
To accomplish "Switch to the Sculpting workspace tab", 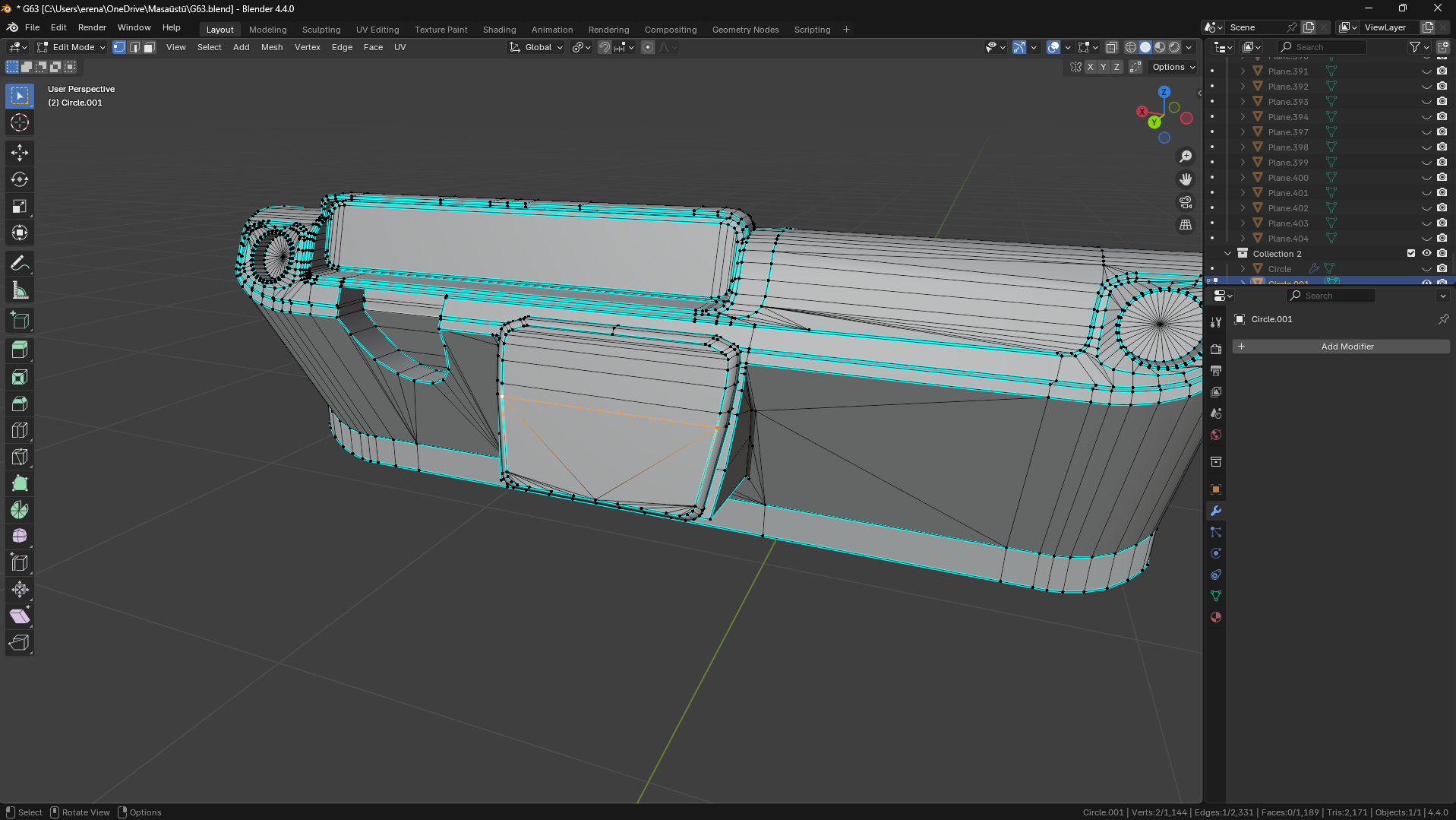I will [x=321, y=30].
